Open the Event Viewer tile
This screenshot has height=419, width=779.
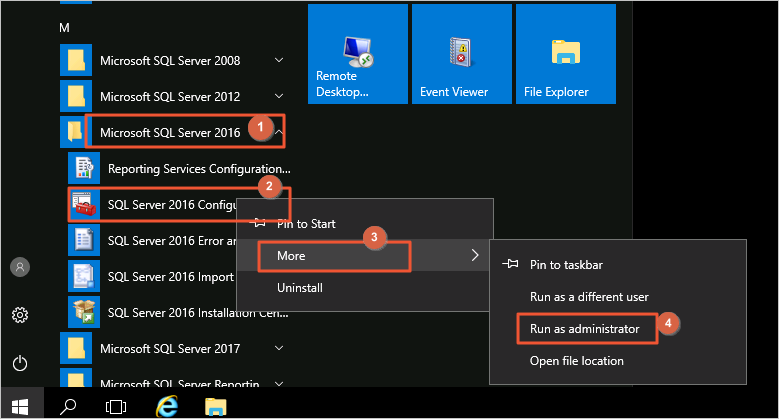click(x=462, y=54)
